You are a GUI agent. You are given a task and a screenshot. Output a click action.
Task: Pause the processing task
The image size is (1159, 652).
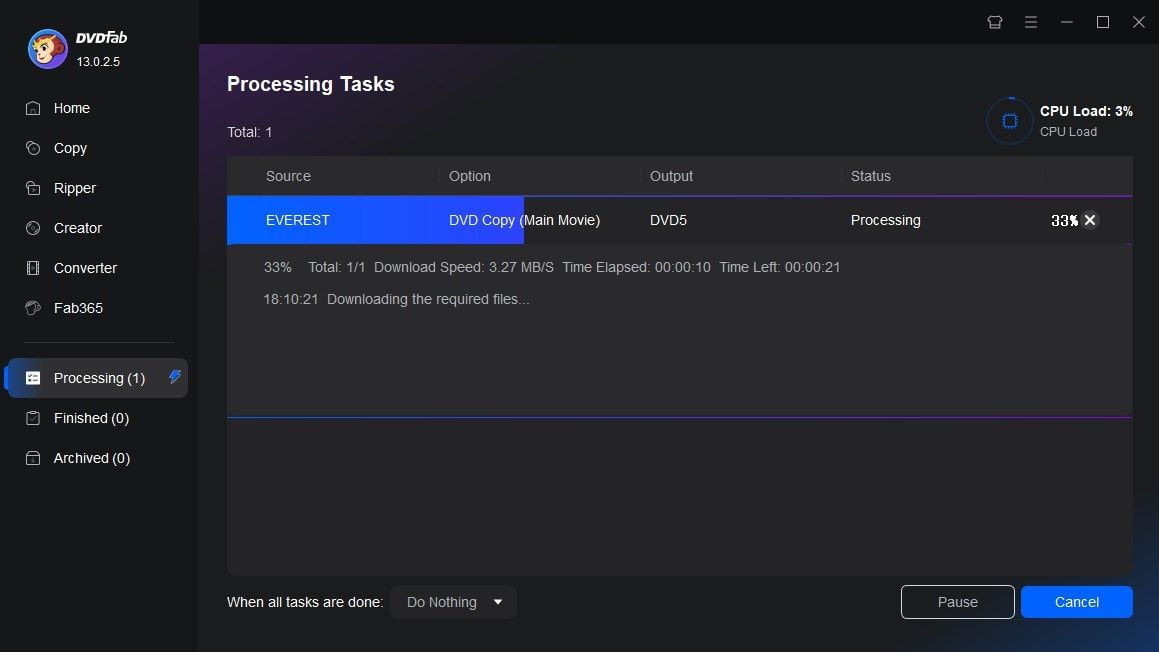point(957,602)
